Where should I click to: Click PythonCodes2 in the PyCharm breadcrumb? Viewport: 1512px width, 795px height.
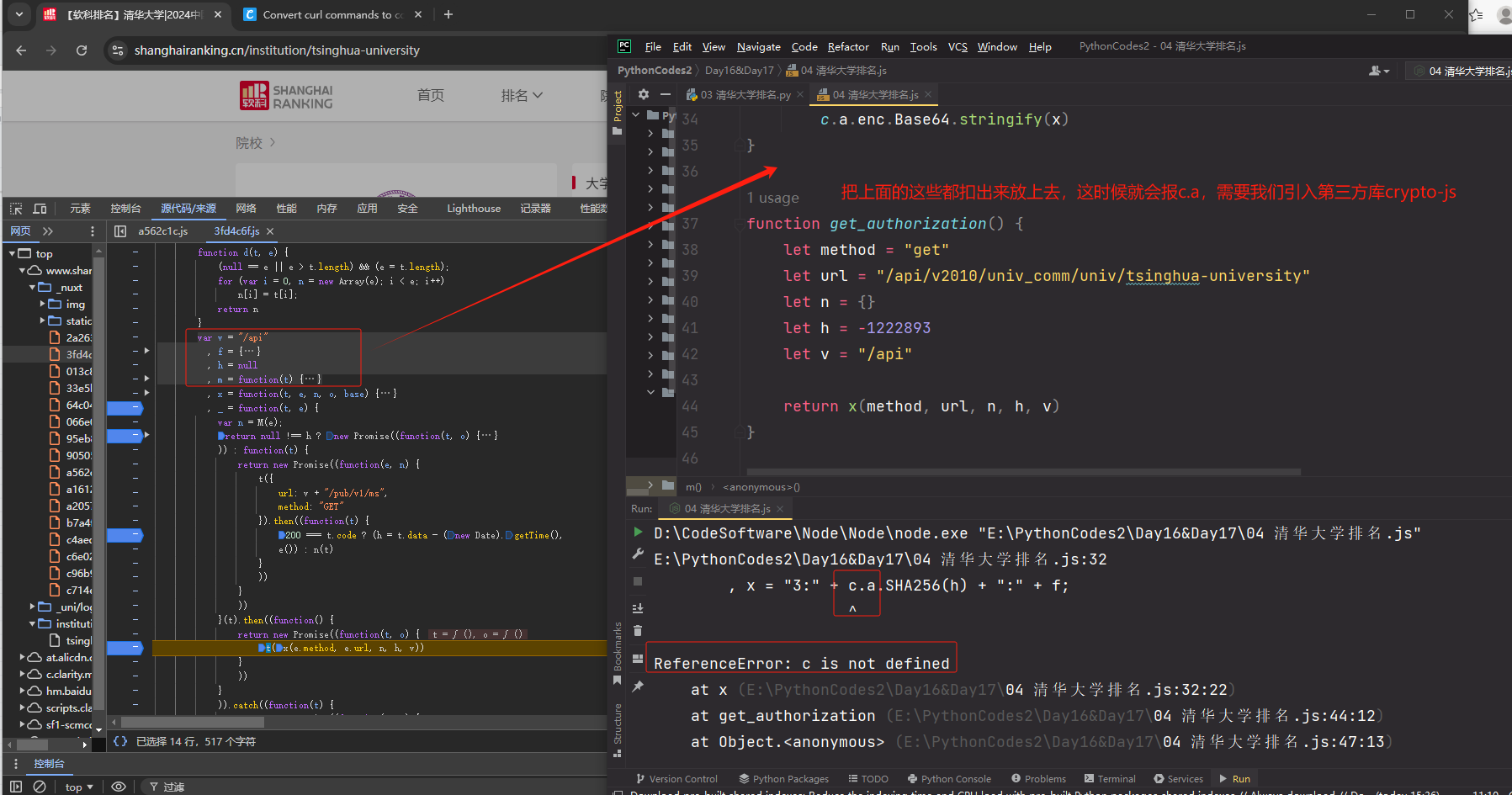click(655, 71)
